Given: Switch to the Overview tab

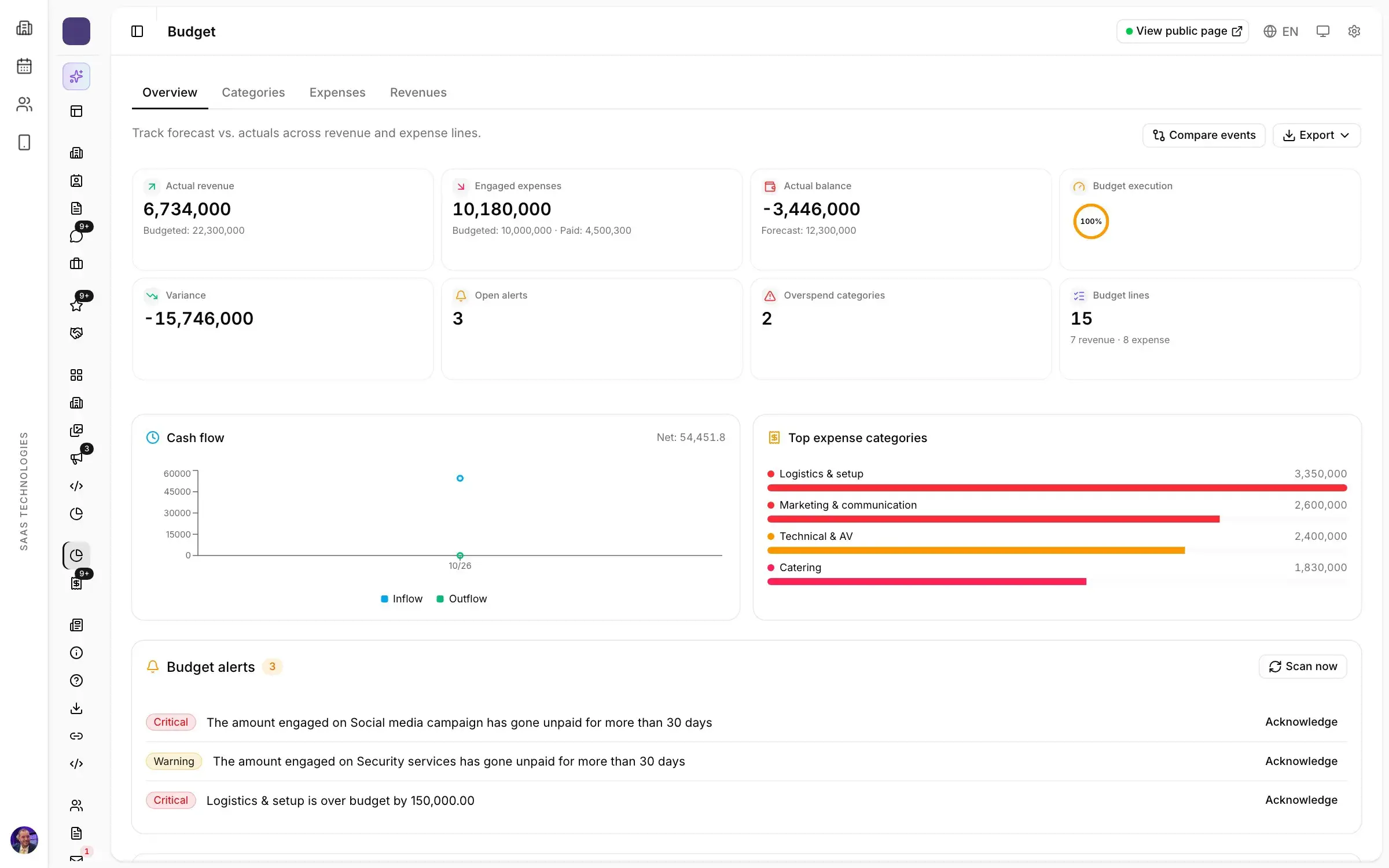Looking at the screenshot, I should [170, 93].
